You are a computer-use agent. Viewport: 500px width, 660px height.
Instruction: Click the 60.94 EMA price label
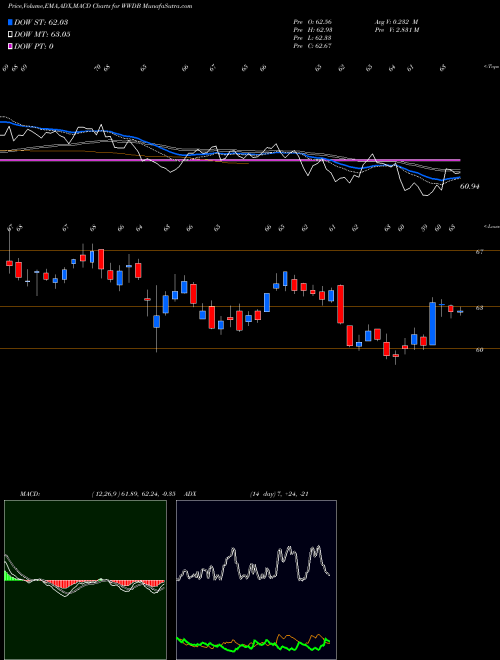[470, 186]
